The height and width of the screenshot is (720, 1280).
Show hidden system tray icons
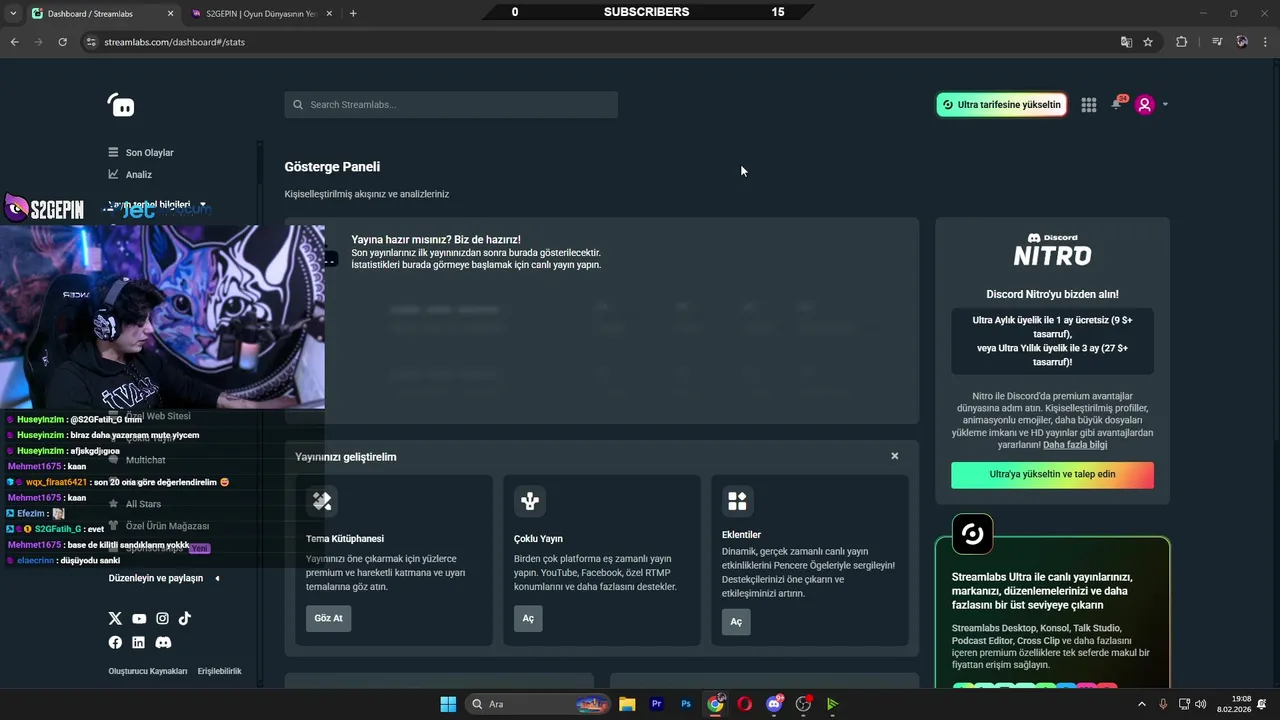coord(1142,704)
